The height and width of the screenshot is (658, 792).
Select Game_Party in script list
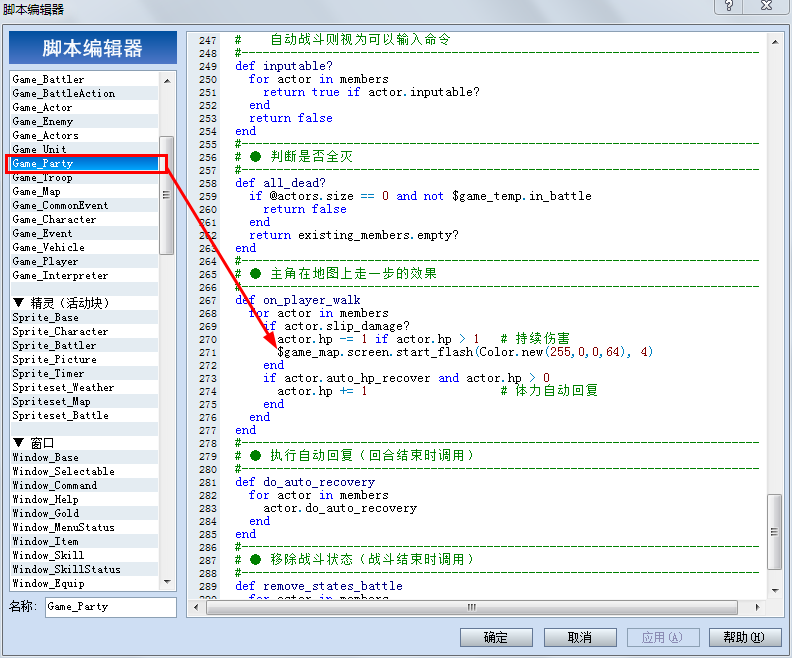click(84, 164)
